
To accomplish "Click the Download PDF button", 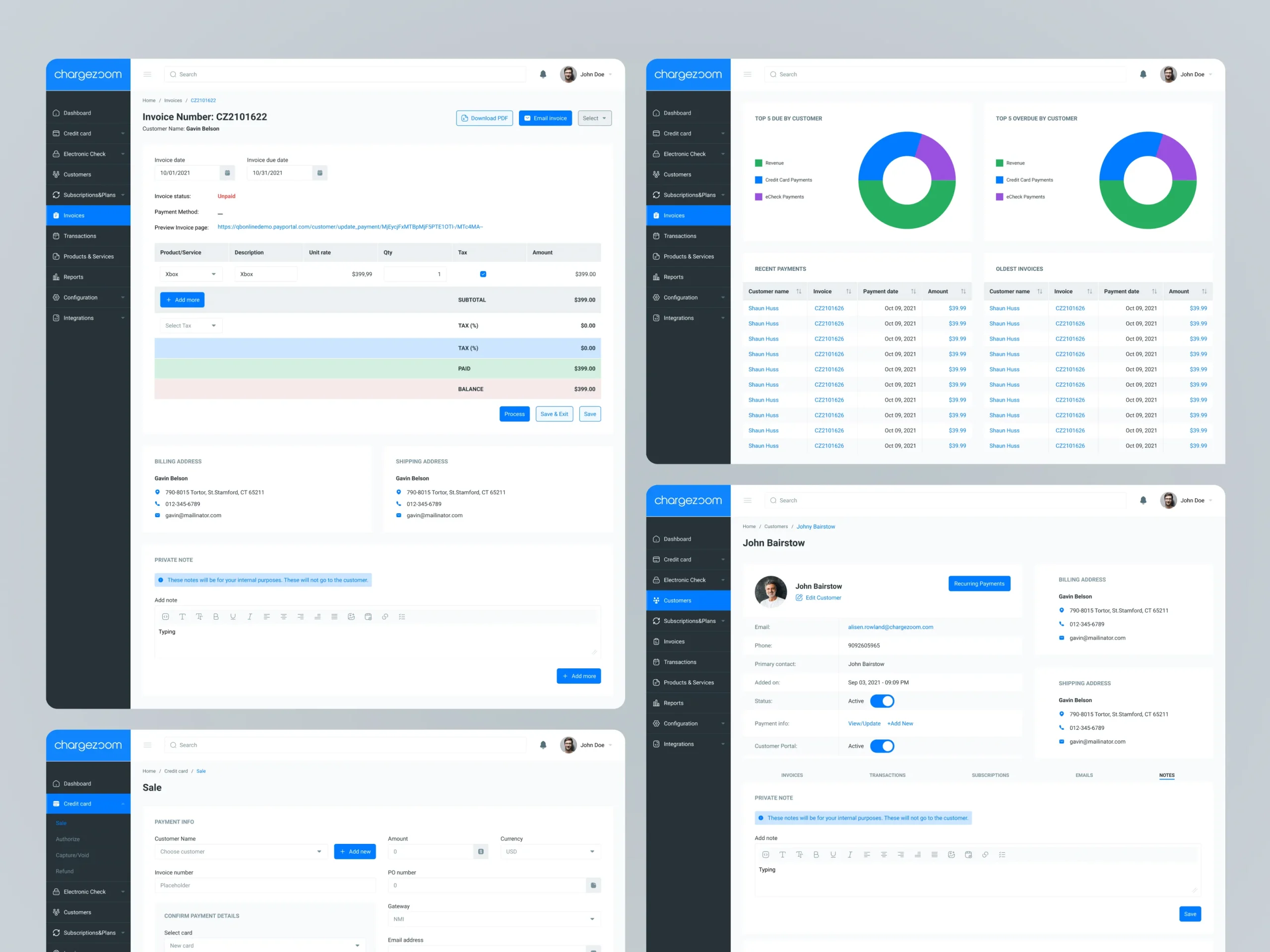I will (484, 118).
